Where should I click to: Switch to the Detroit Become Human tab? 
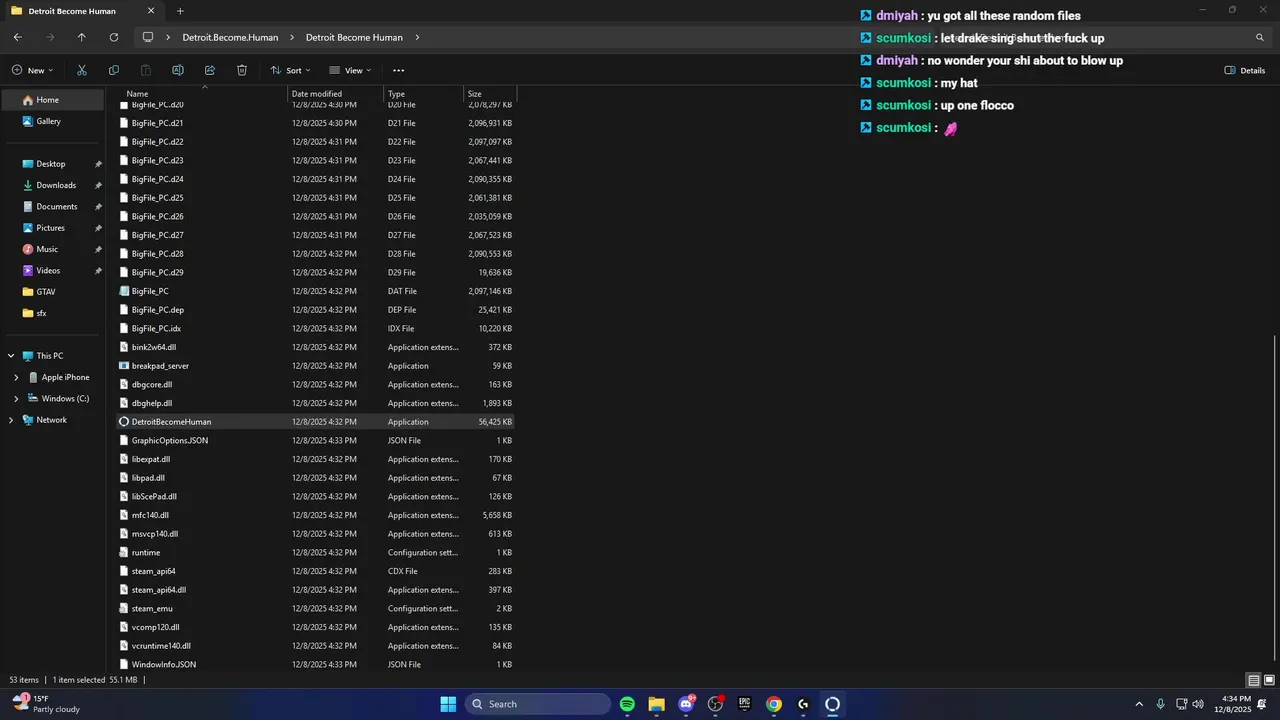[82, 11]
